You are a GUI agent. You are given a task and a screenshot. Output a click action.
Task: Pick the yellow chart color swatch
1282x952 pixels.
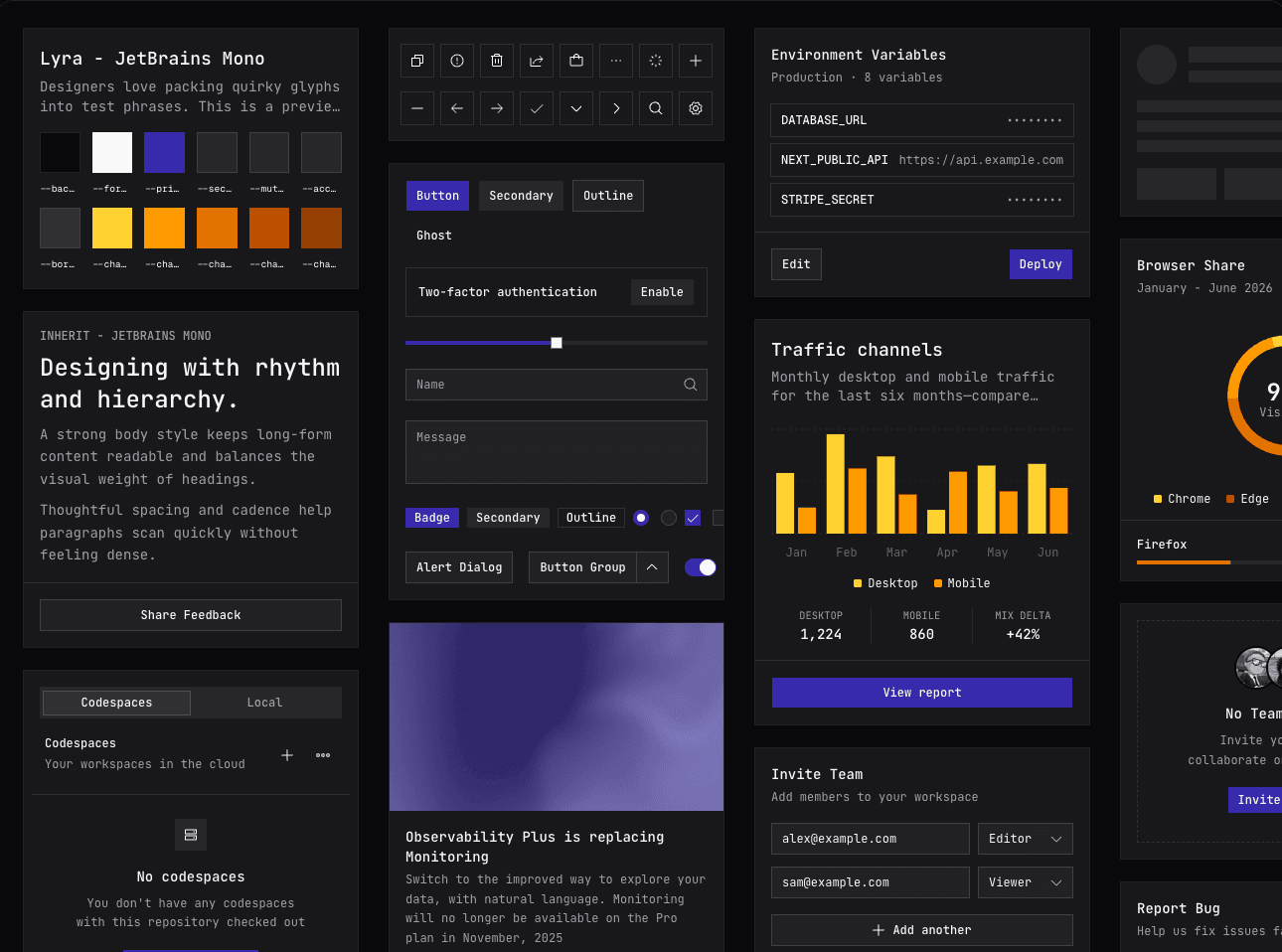click(x=112, y=229)
